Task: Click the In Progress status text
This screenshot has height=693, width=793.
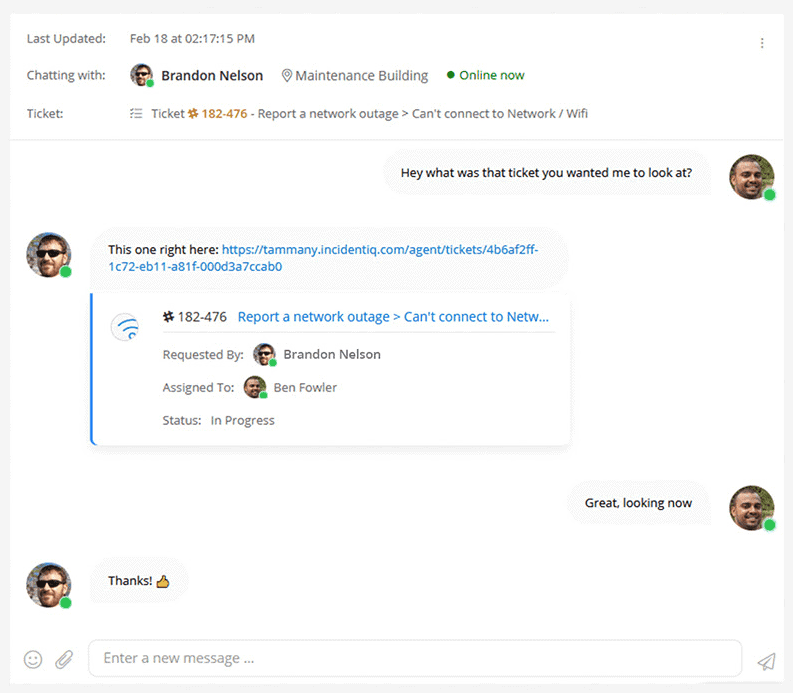Action: pyautogui.click(x=242, y=420)
